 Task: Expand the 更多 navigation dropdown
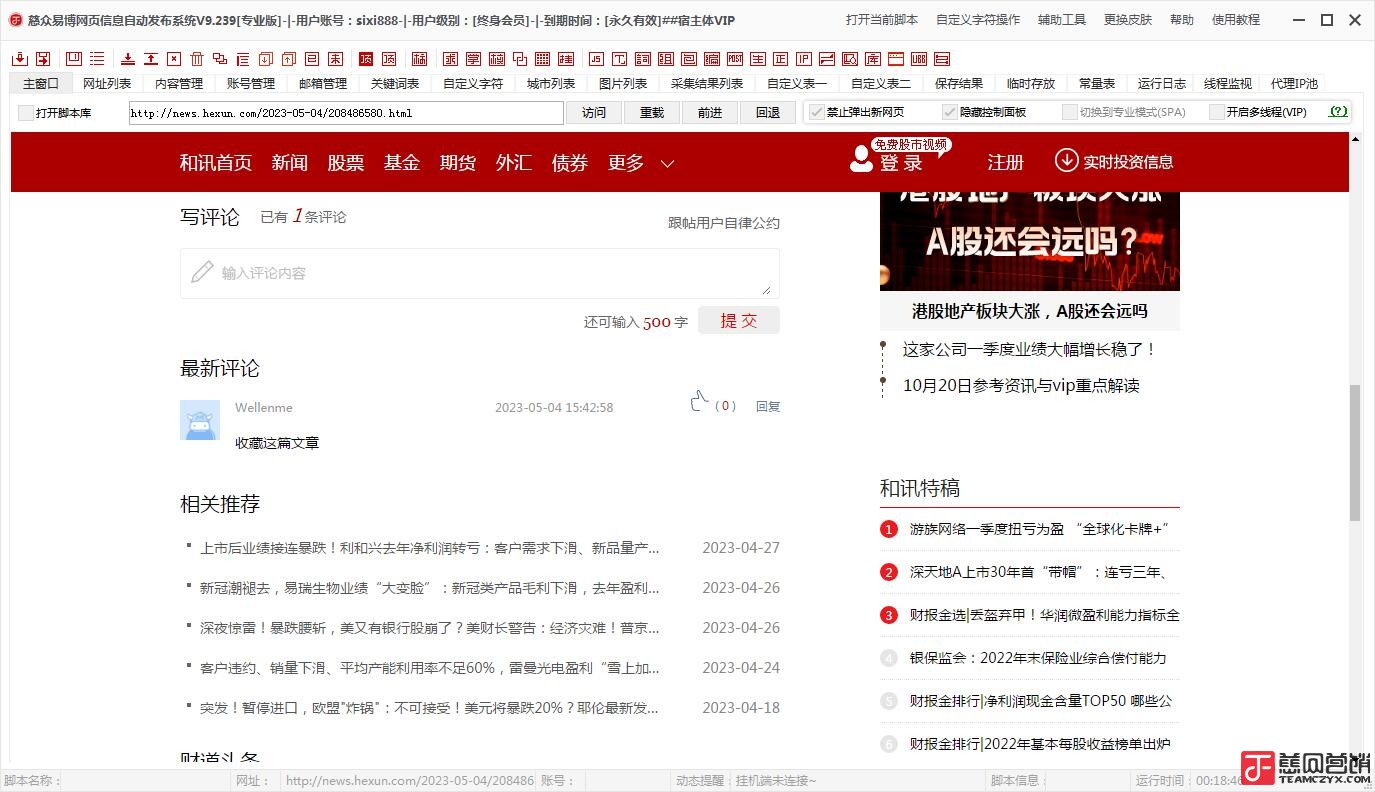(x=641, y=162)
